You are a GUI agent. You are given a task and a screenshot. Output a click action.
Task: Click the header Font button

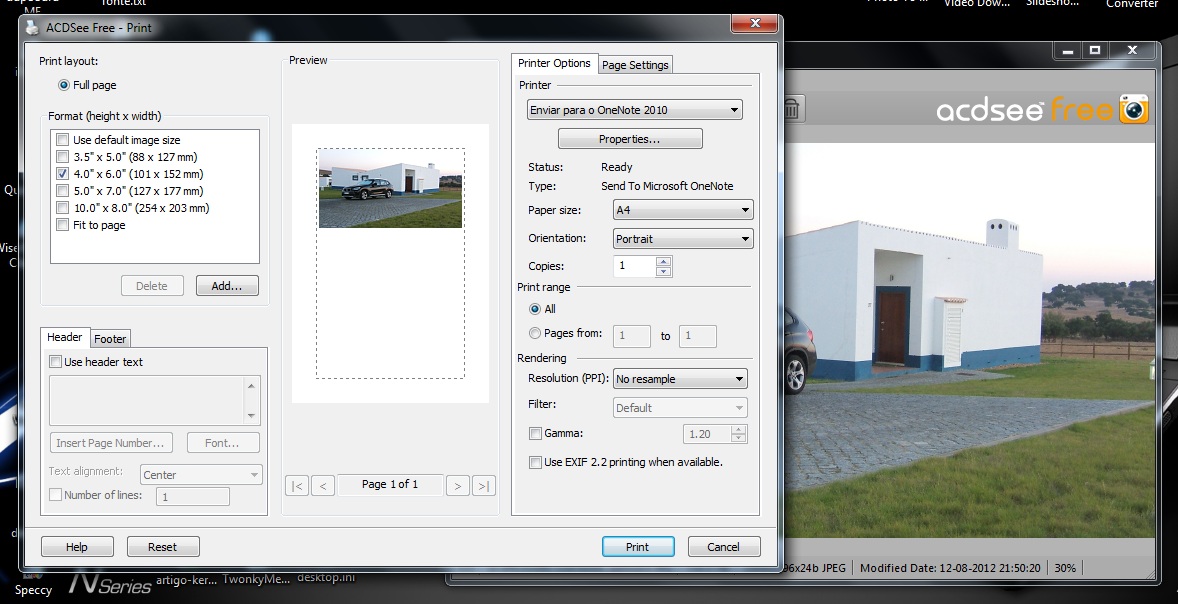tap(222, 443)
